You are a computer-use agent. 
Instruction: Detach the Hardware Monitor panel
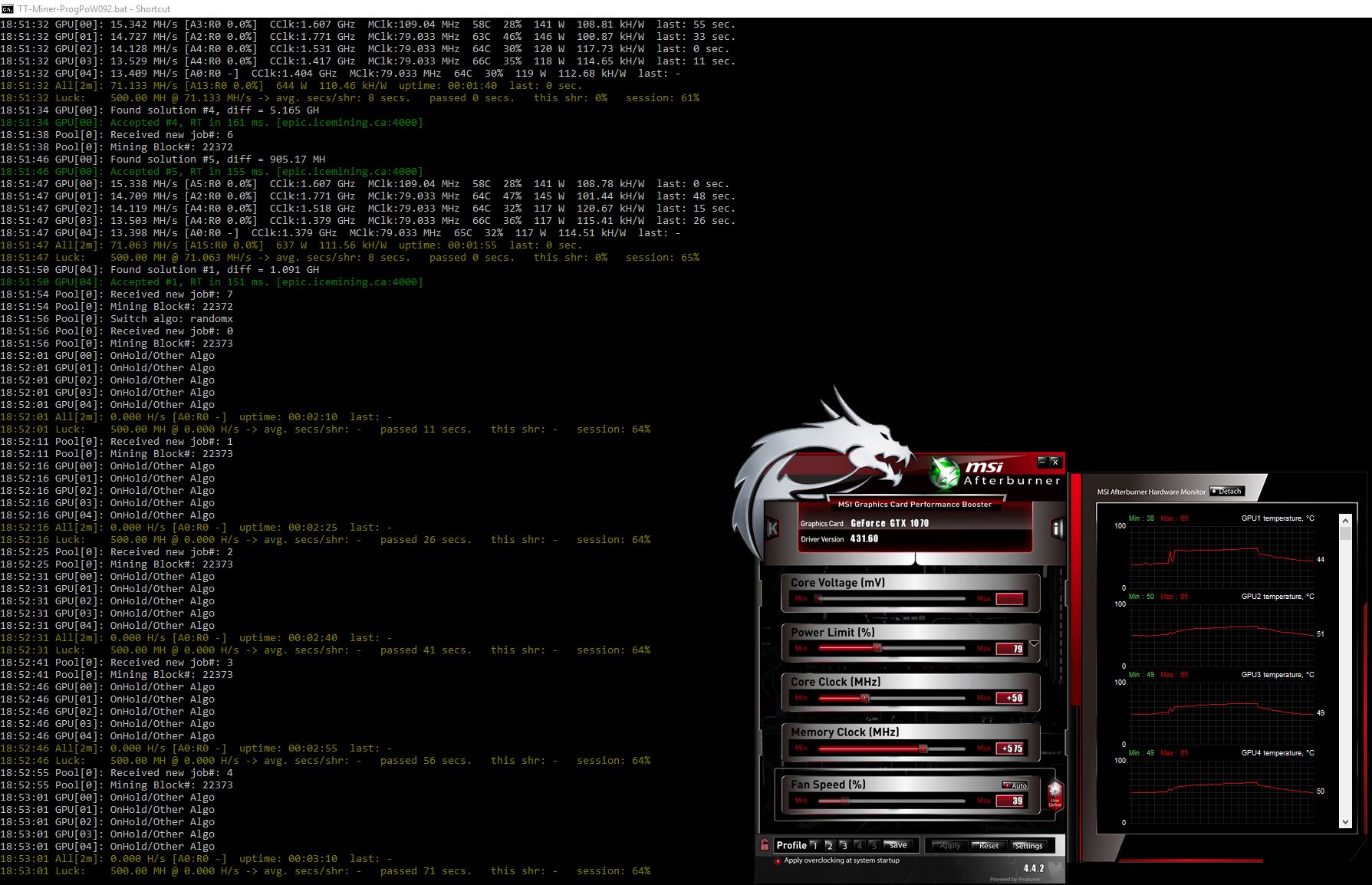pyautogui.click(x=1227, y=492)
